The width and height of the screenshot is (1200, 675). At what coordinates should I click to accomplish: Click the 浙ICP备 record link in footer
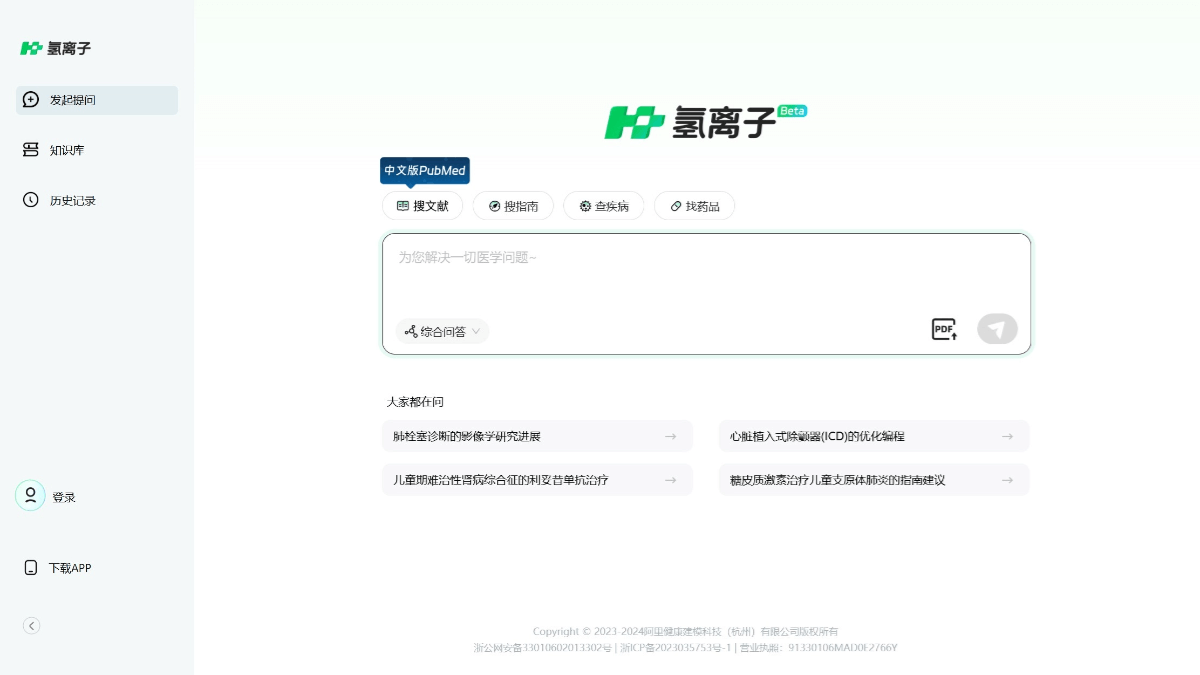click(675, 648)
